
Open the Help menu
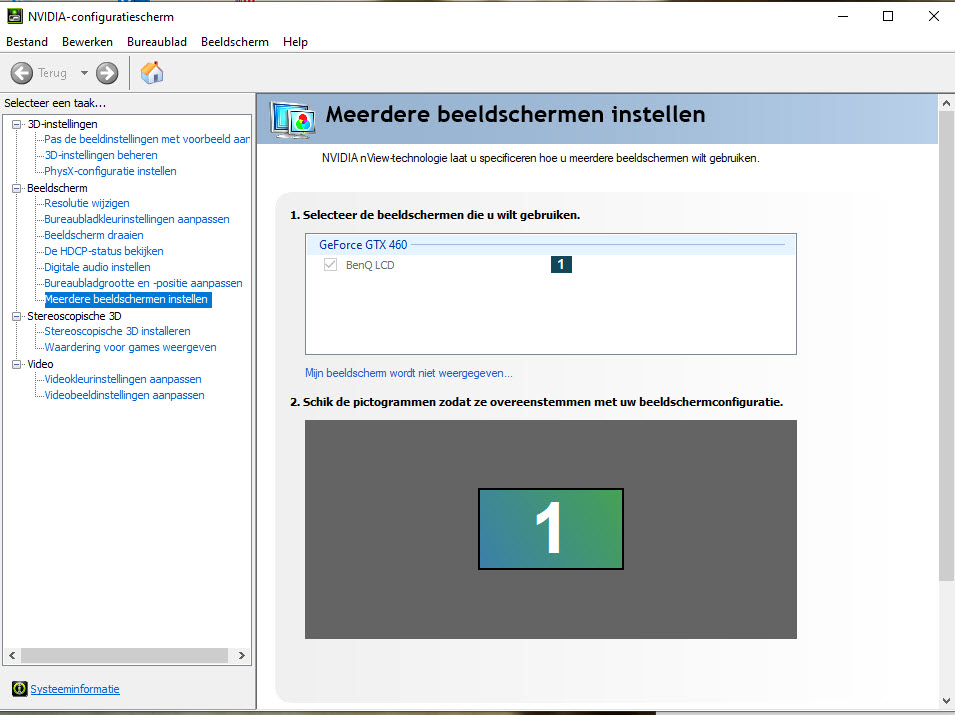click(x=295, y=41)
